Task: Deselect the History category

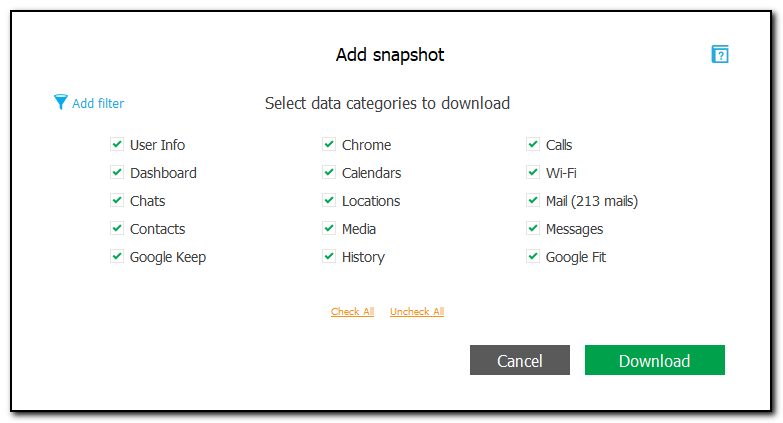Action: tap(329, 257)
